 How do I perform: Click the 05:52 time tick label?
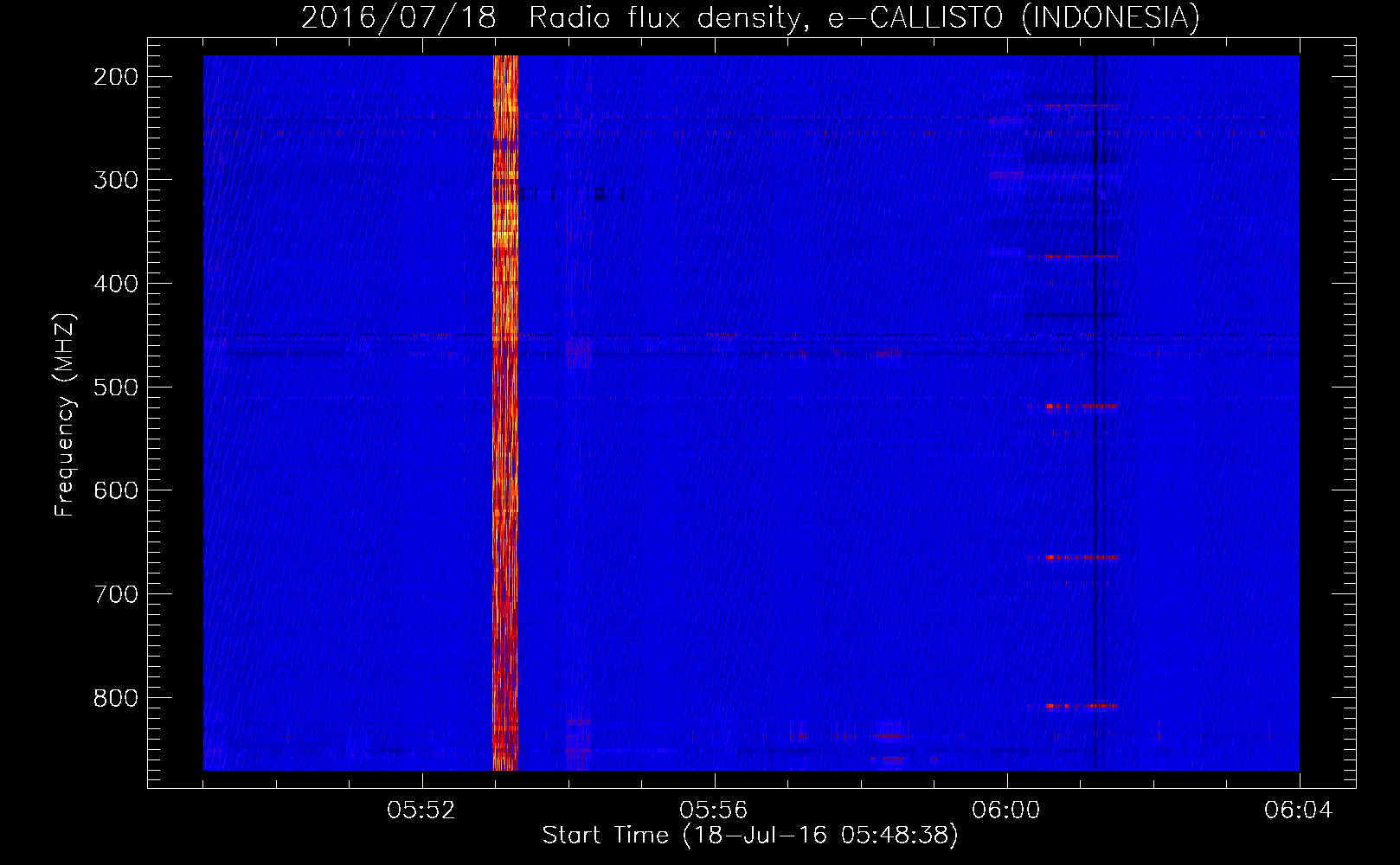[421, 811]
